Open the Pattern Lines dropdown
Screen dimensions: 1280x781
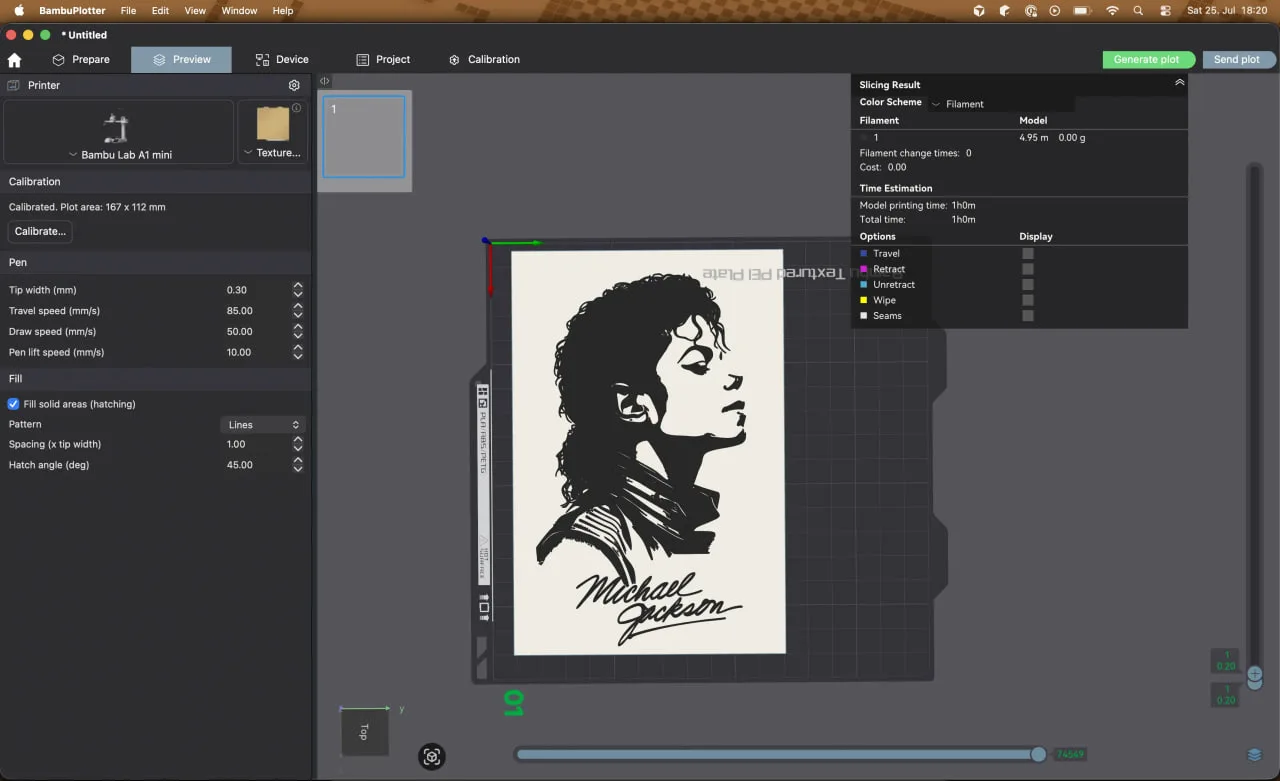(x=262, y=425)
